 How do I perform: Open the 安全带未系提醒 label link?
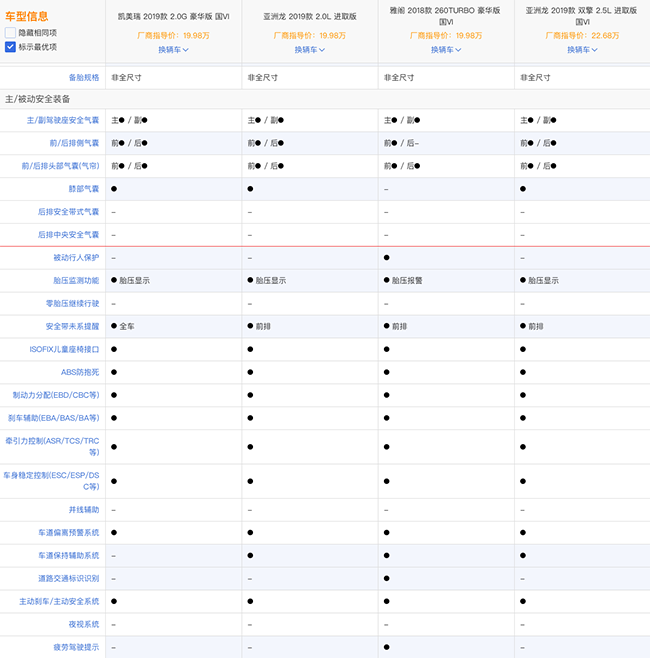tap(72, 326)
